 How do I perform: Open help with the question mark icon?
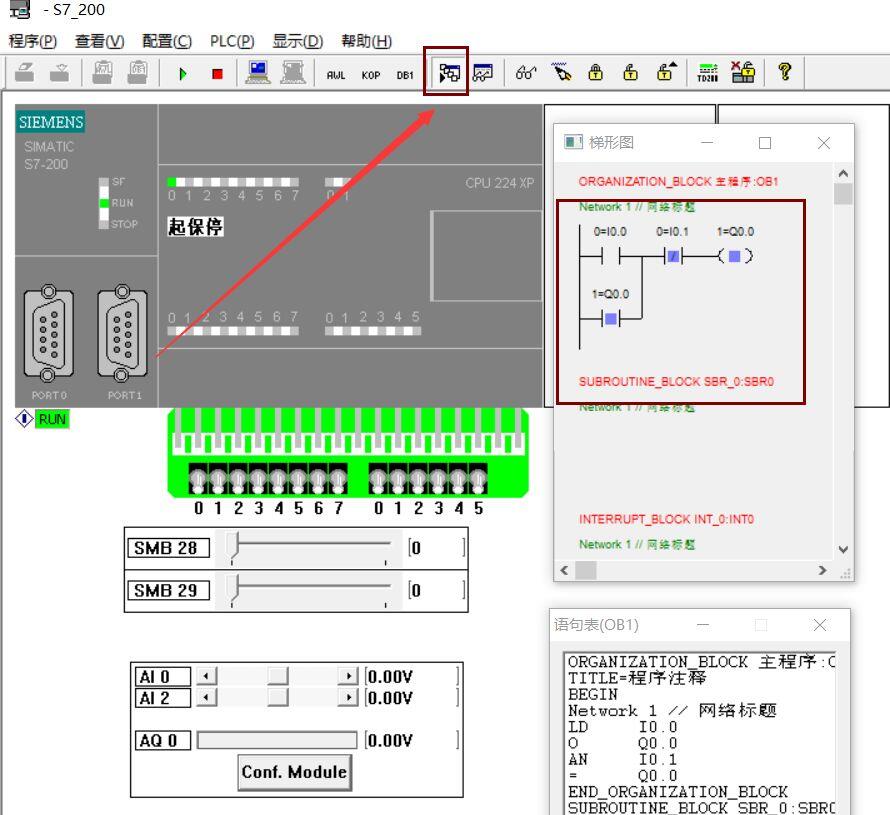[784, 72]
